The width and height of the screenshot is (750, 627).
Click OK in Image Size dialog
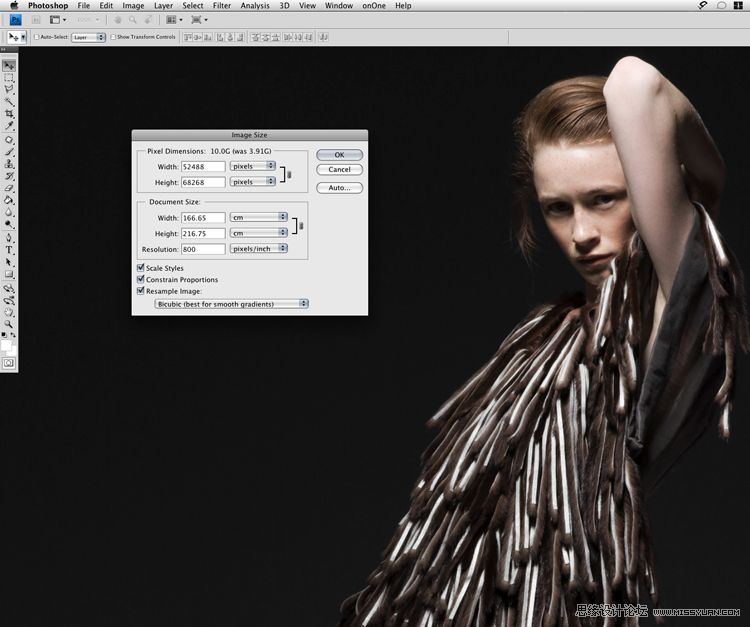pyautogui.click(x=339, y=155)
